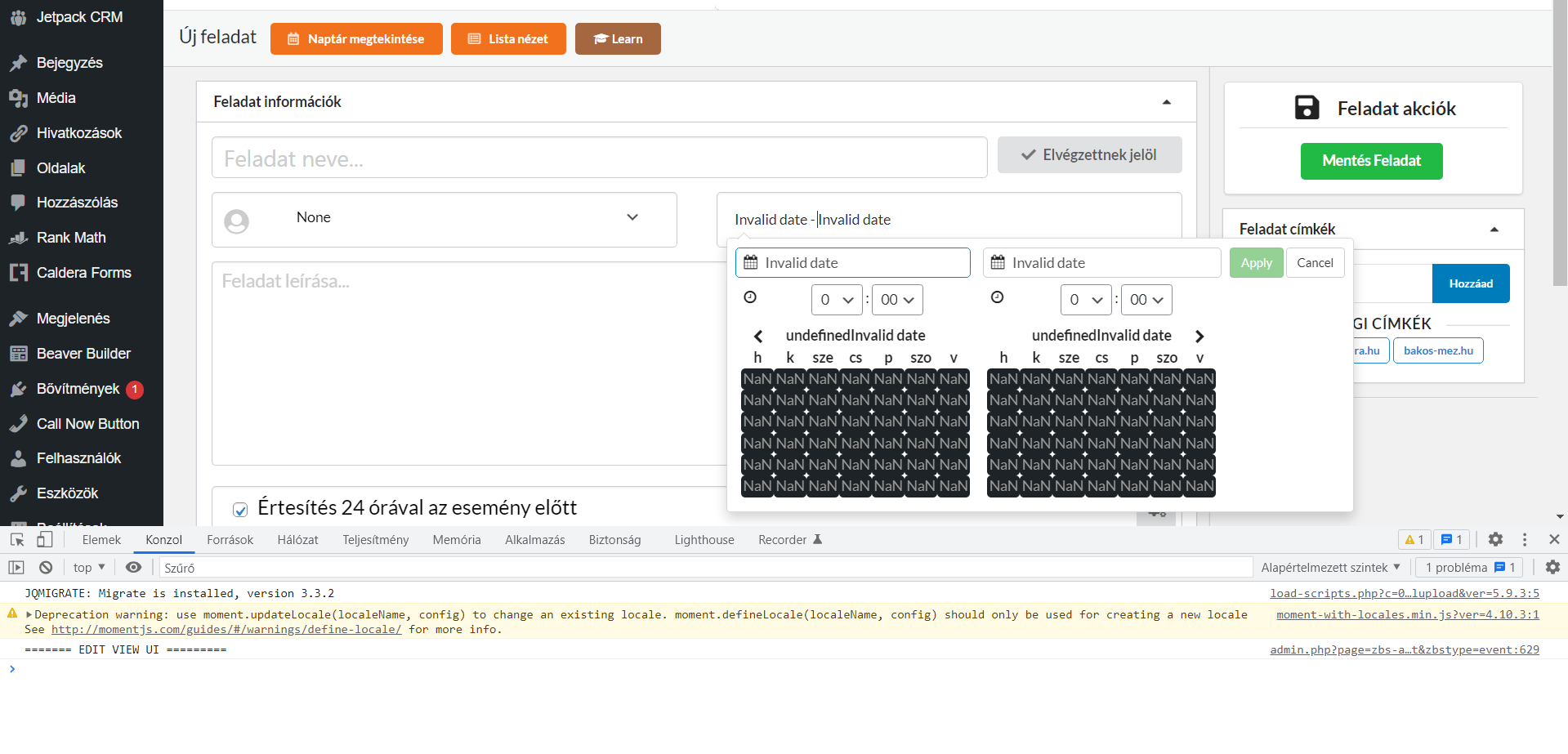Go to next month in date picker
Image resolution: width=1568 pixels, height=754 pixels.
1199,336
